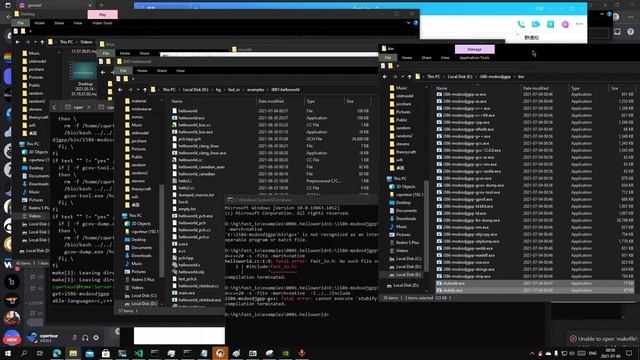
Task: Start a voice call in the chat window
Action: pyautogui.click(x=521, y=24)
